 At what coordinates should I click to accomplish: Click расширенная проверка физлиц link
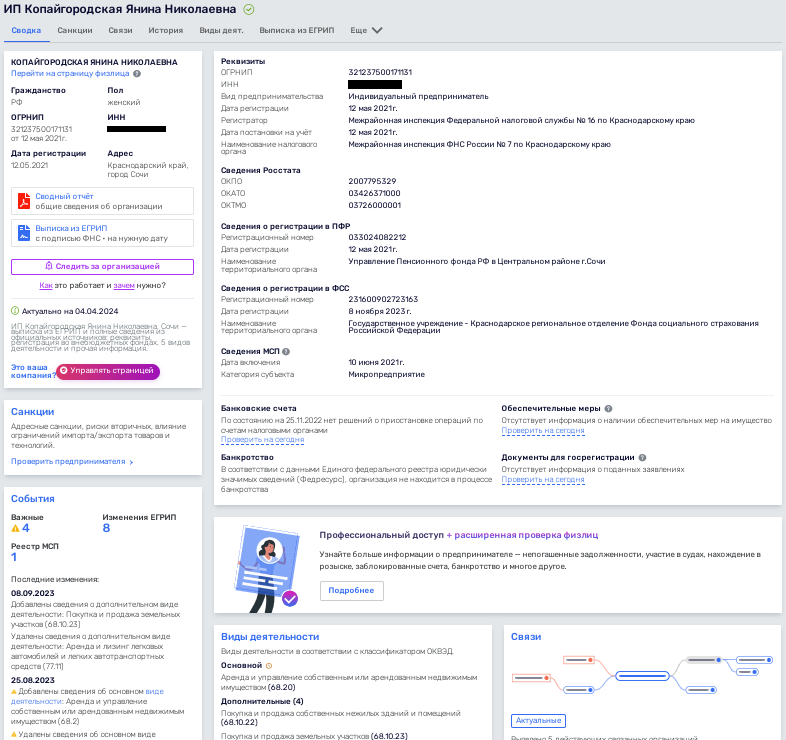pos(526,535)
